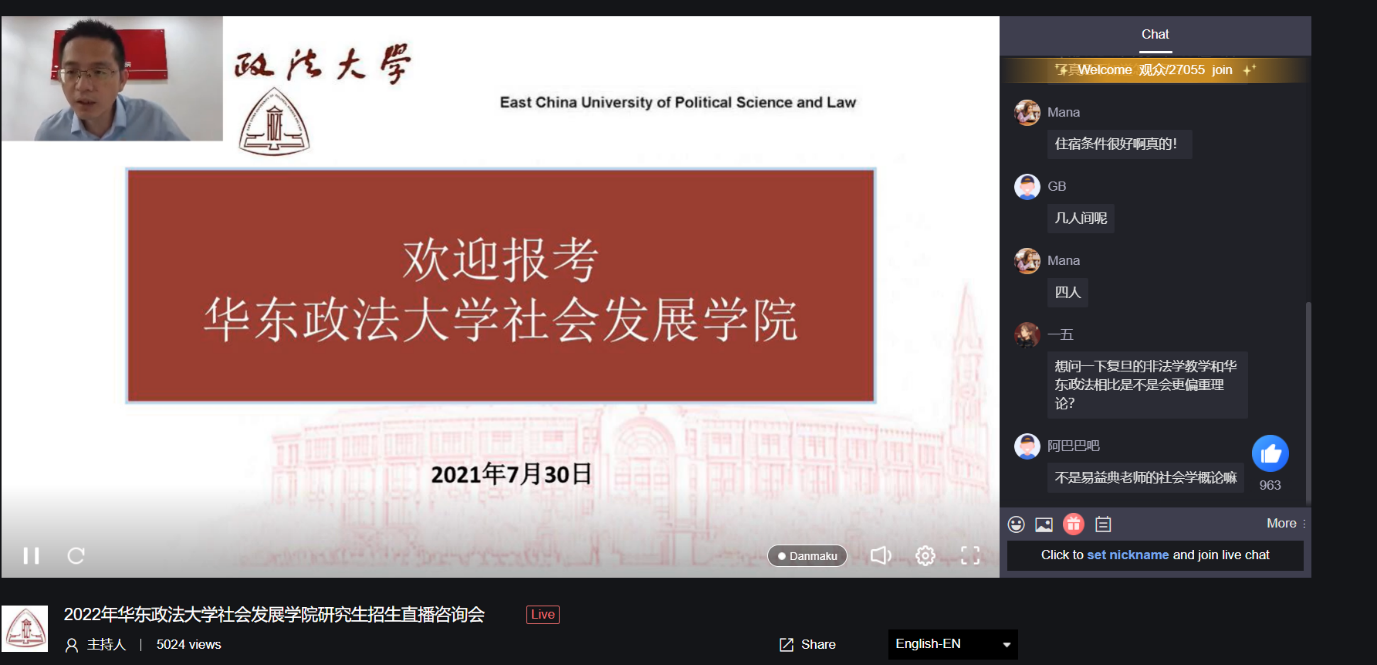Viewport: 1377px width, 665px height.
Task: Click the Welcome 观众/27055 join banner
Action: (x=1155, y=70)
